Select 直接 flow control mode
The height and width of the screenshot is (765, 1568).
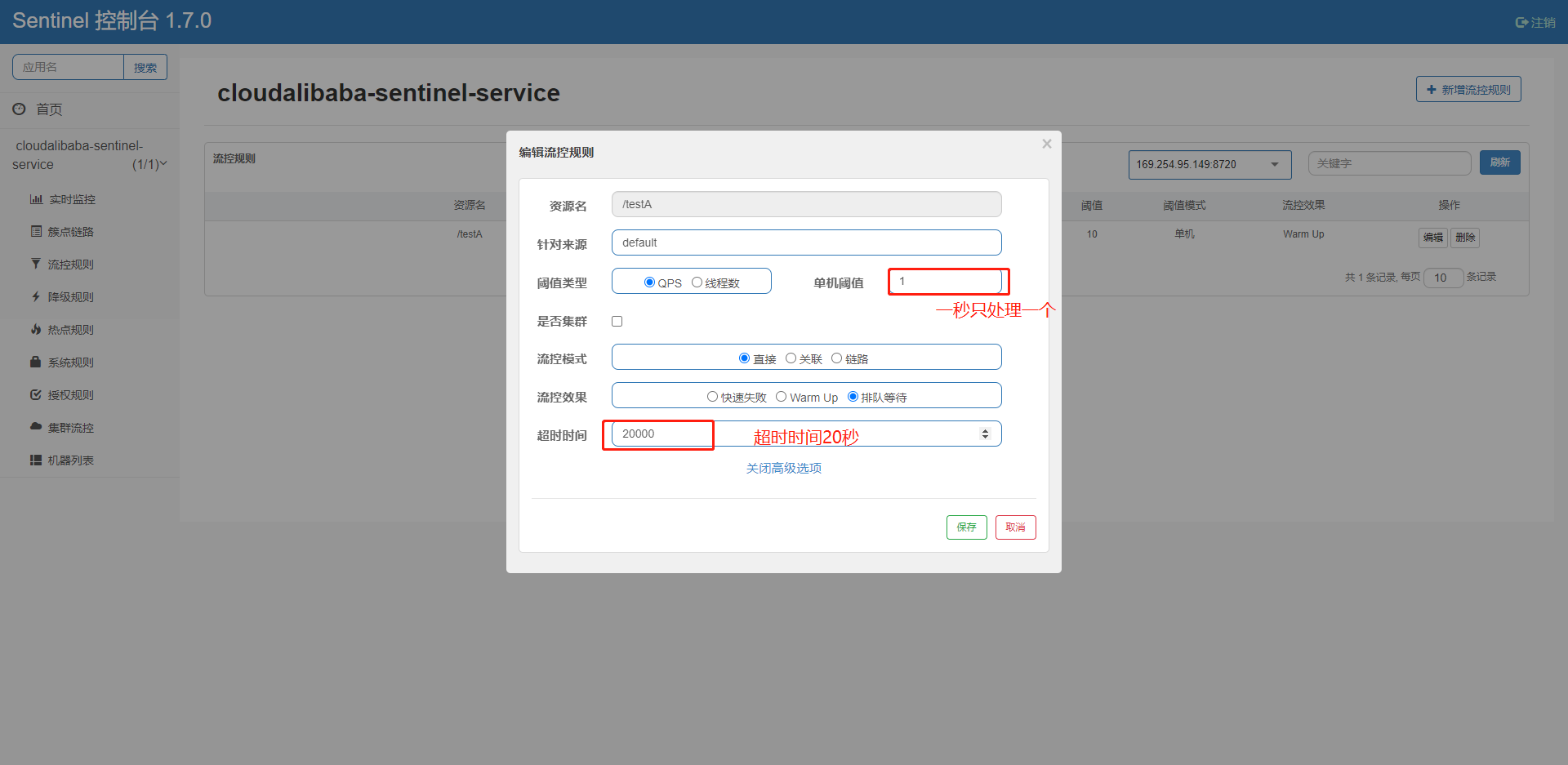tap(744, 358)
